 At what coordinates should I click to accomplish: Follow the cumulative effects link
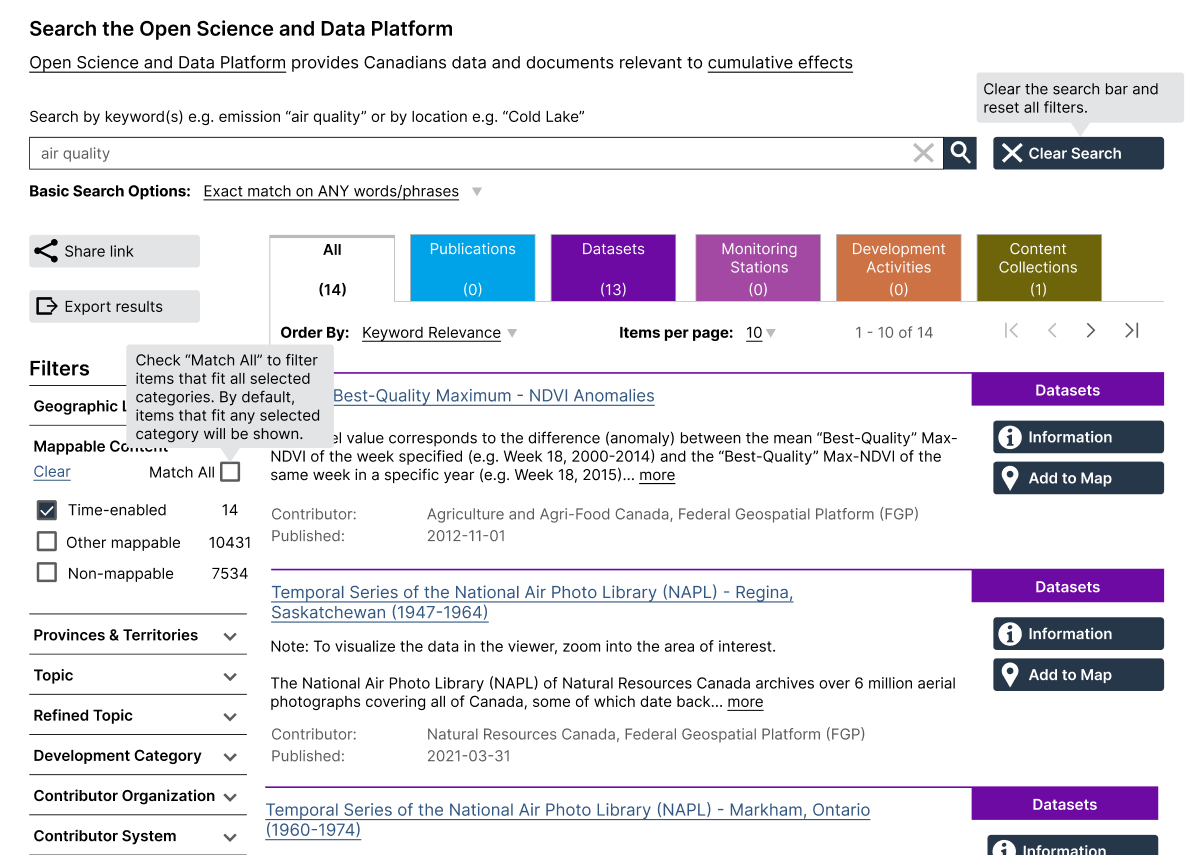coord(780,62)
